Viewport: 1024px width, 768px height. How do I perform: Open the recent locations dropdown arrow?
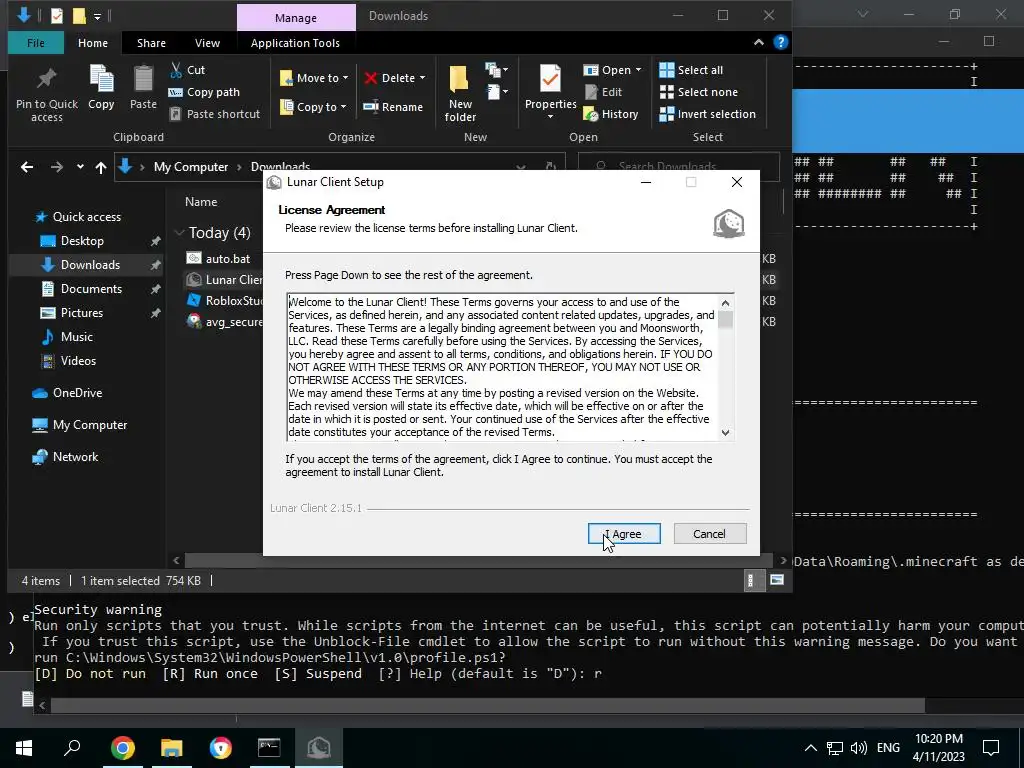tap(80, 167)
